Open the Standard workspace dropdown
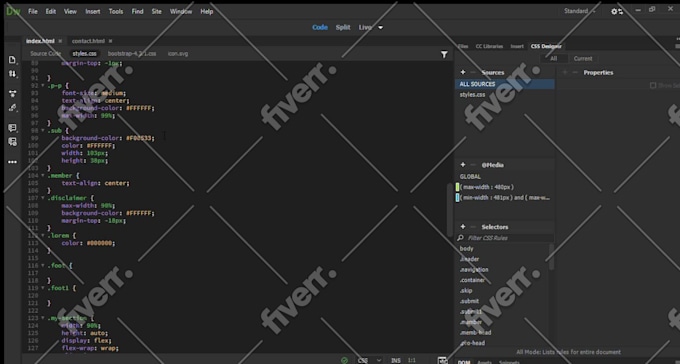This screenshot has width=680, height=364. (580, 11)
